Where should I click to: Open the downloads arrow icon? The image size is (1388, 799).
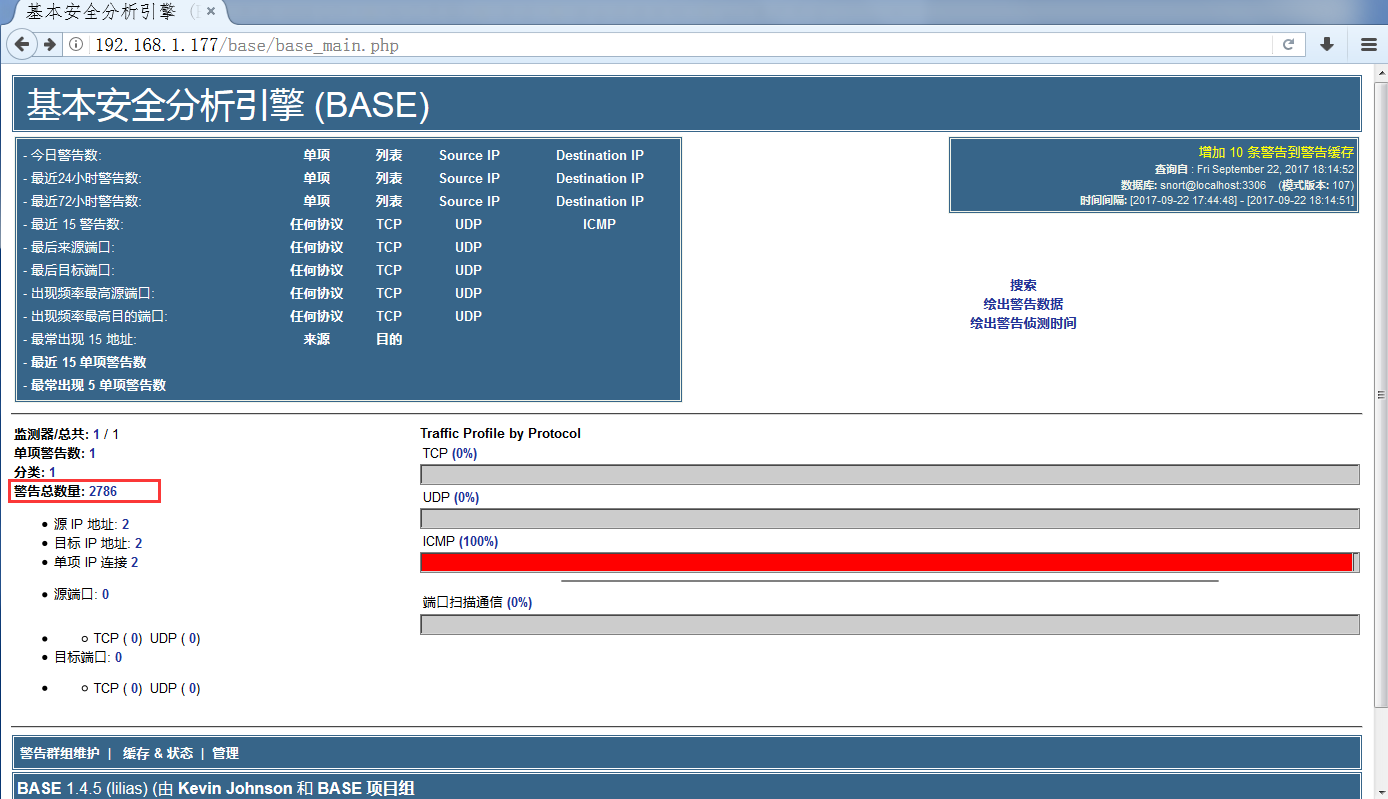pyautogui.click(x=1327, y=44)
